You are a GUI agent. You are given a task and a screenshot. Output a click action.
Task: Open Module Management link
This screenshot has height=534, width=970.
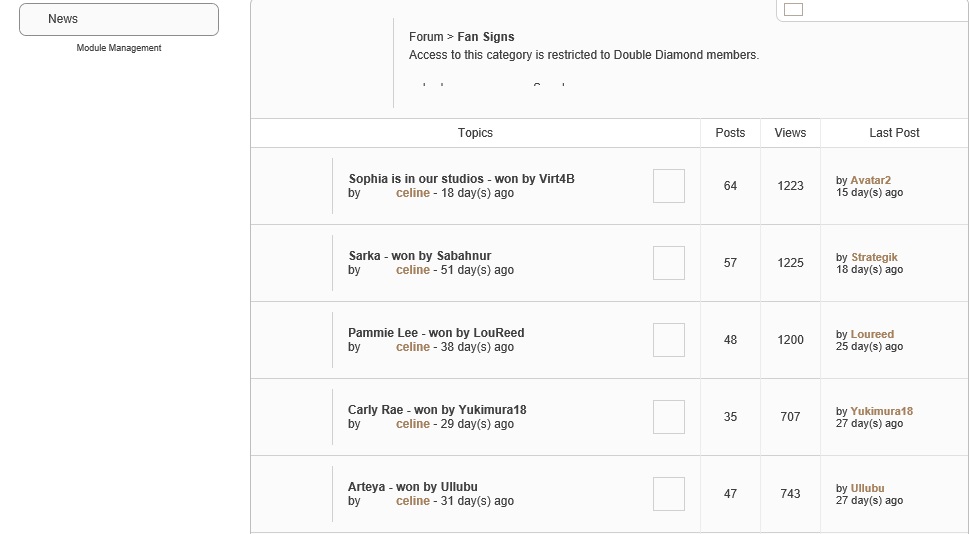coord(119,48)
